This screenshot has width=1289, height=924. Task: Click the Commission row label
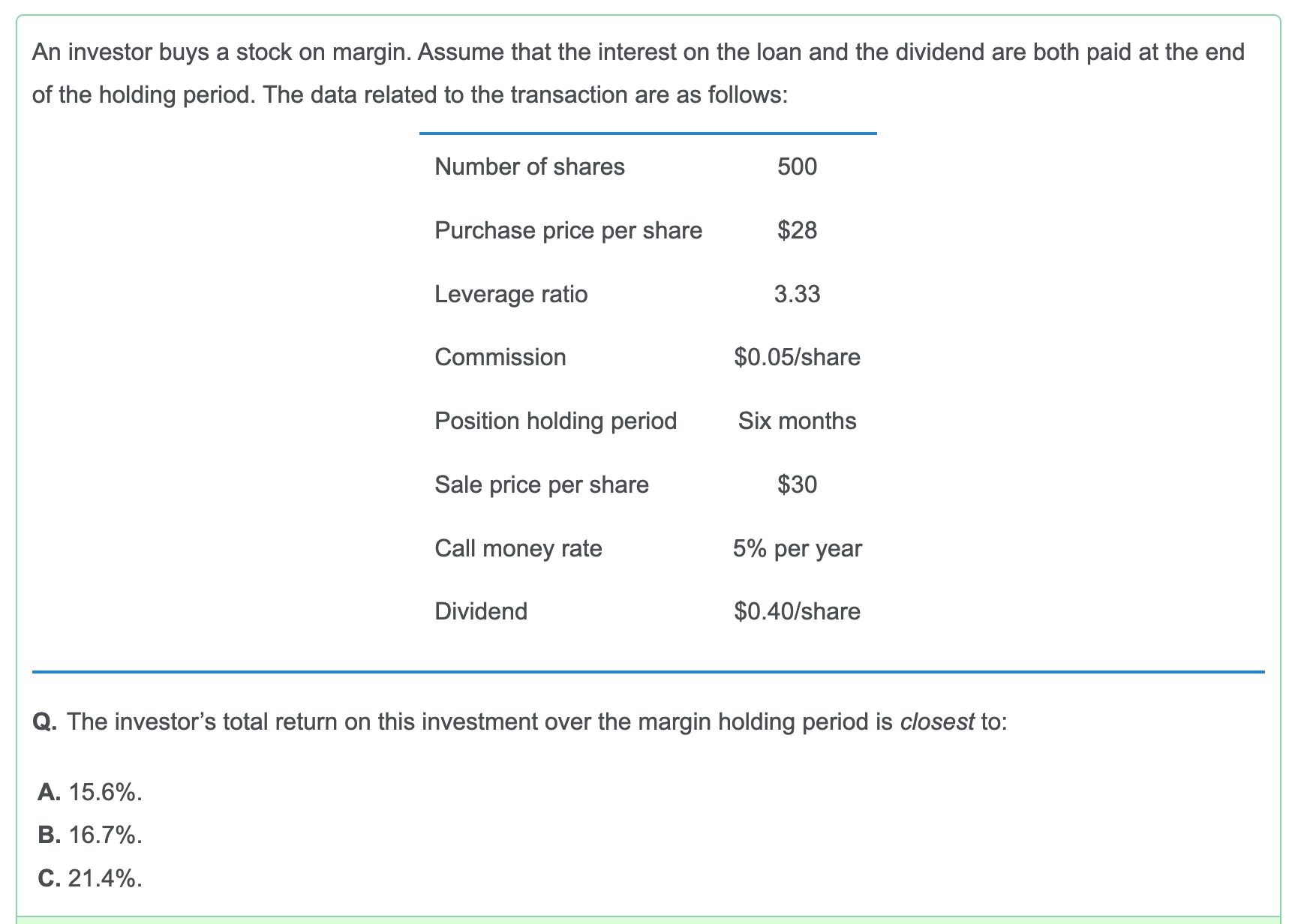(500, 356)
